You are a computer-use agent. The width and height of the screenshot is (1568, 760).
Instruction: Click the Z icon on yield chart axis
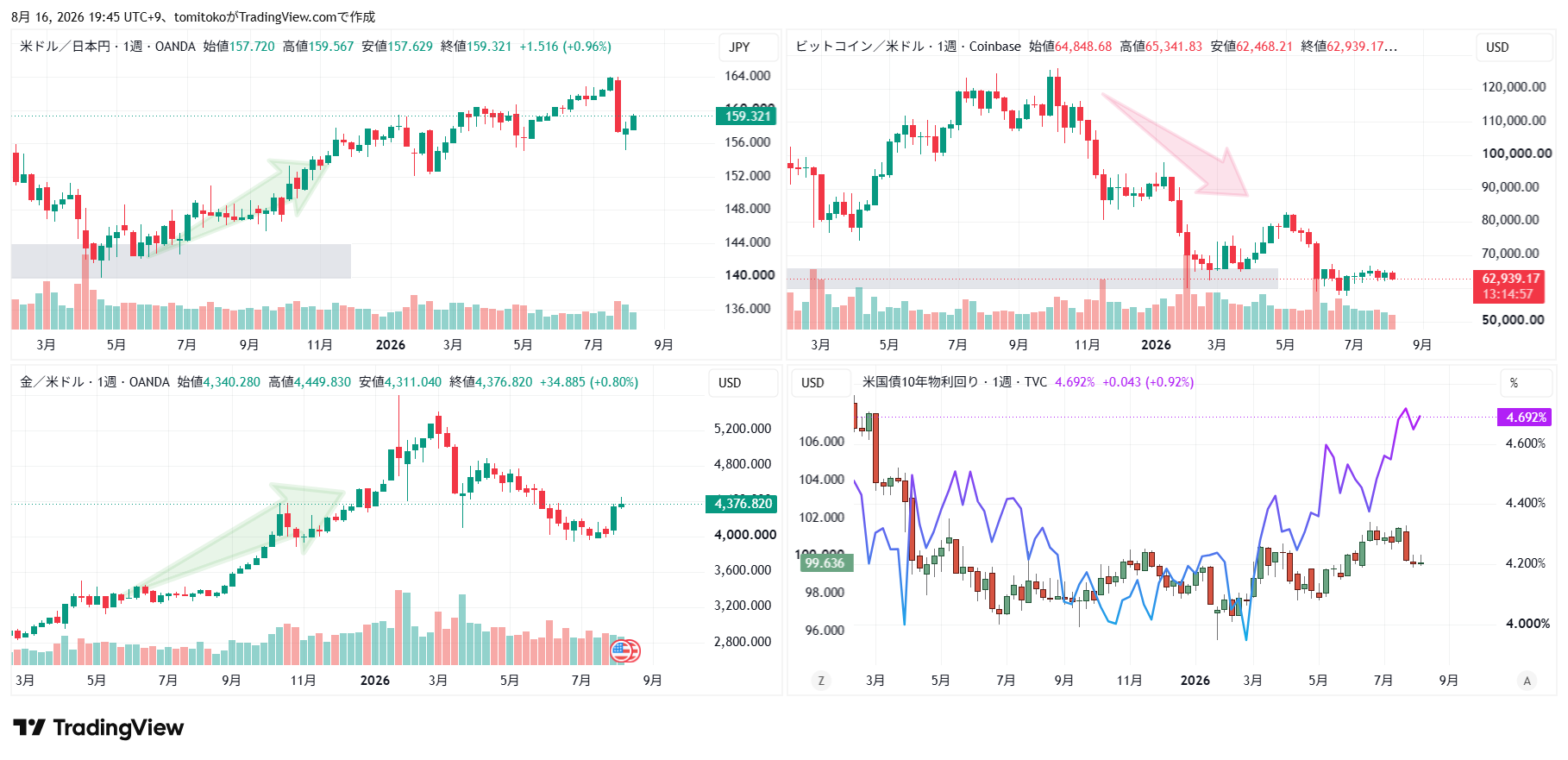pos(820,681)
